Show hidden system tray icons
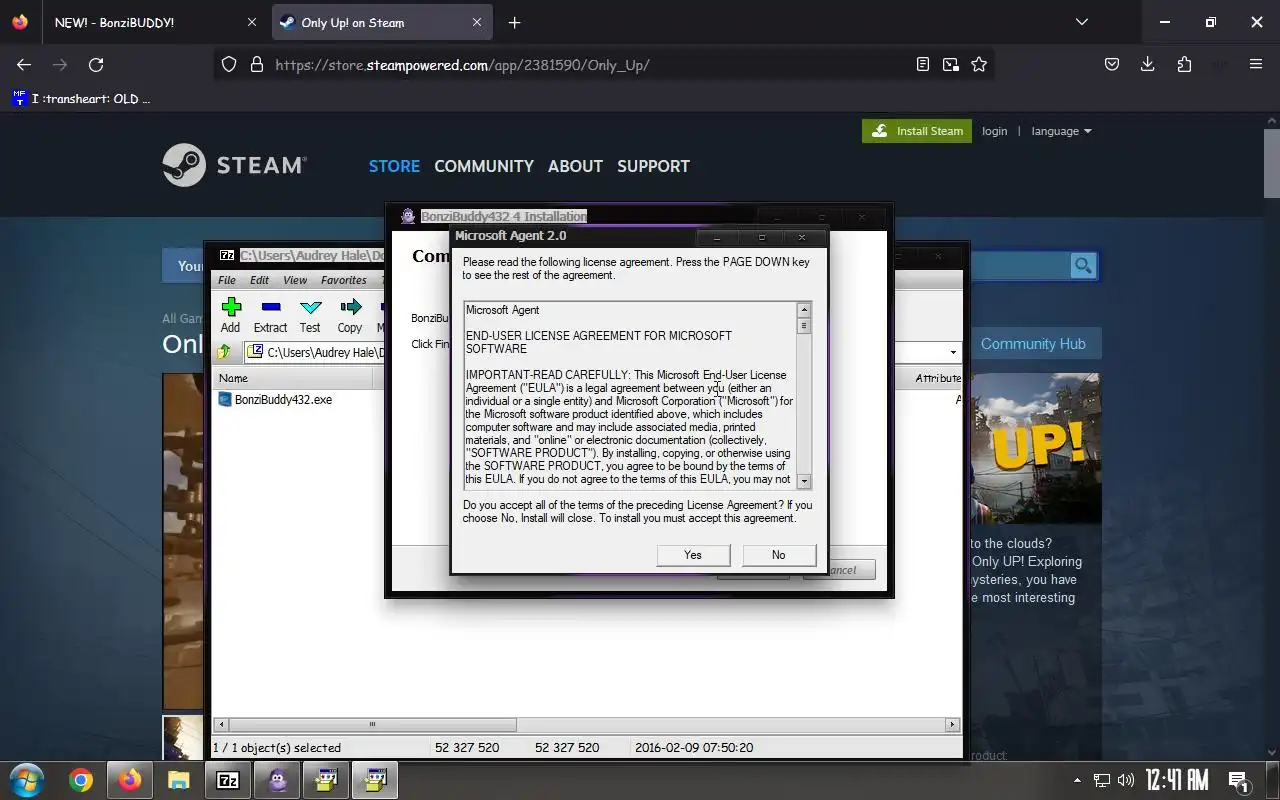The height and width of the screenshot is (800, 1280). (x=1077, y=780)
